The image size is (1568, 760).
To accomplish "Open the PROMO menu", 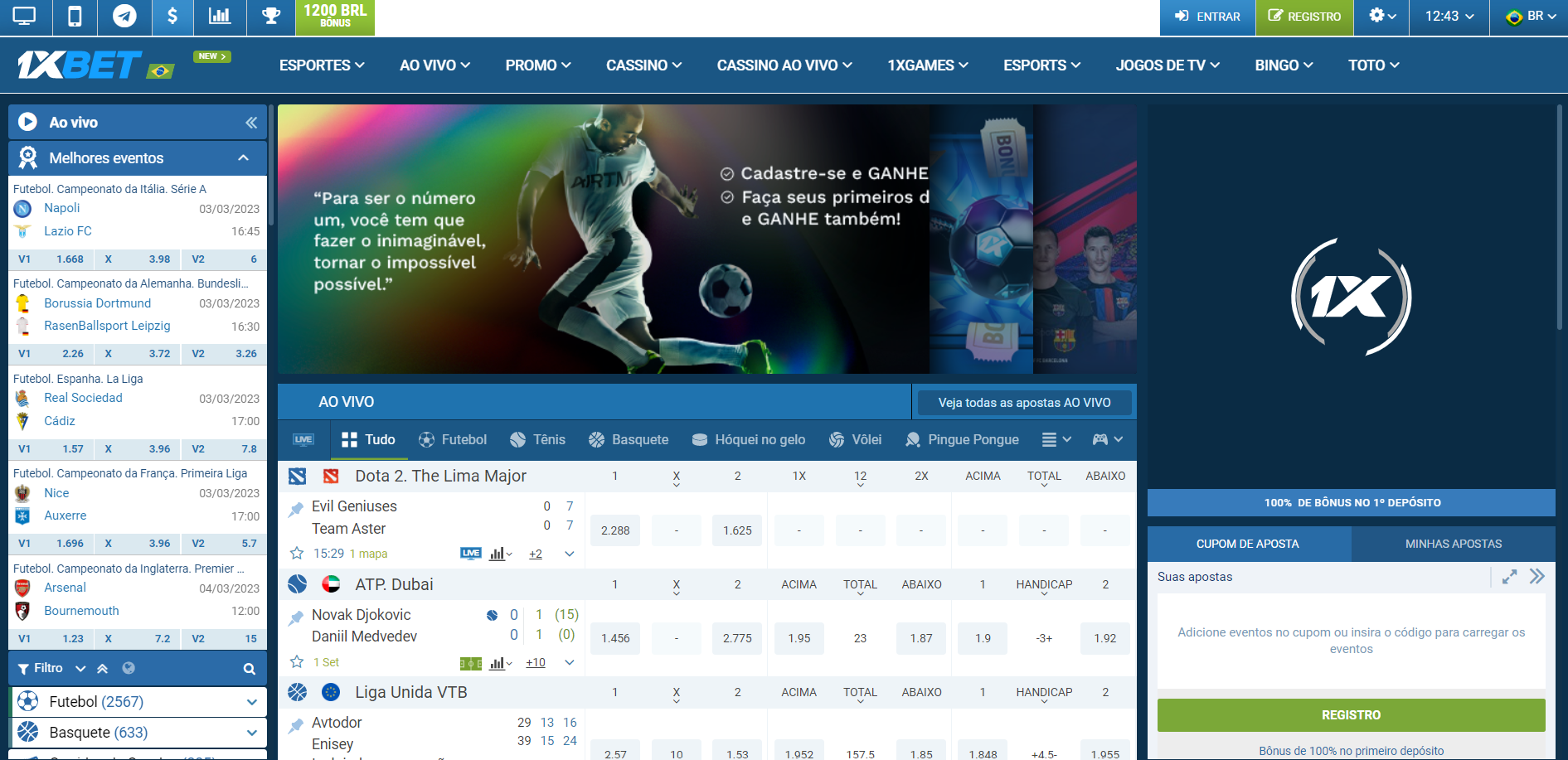I will (x=538, y=65).
